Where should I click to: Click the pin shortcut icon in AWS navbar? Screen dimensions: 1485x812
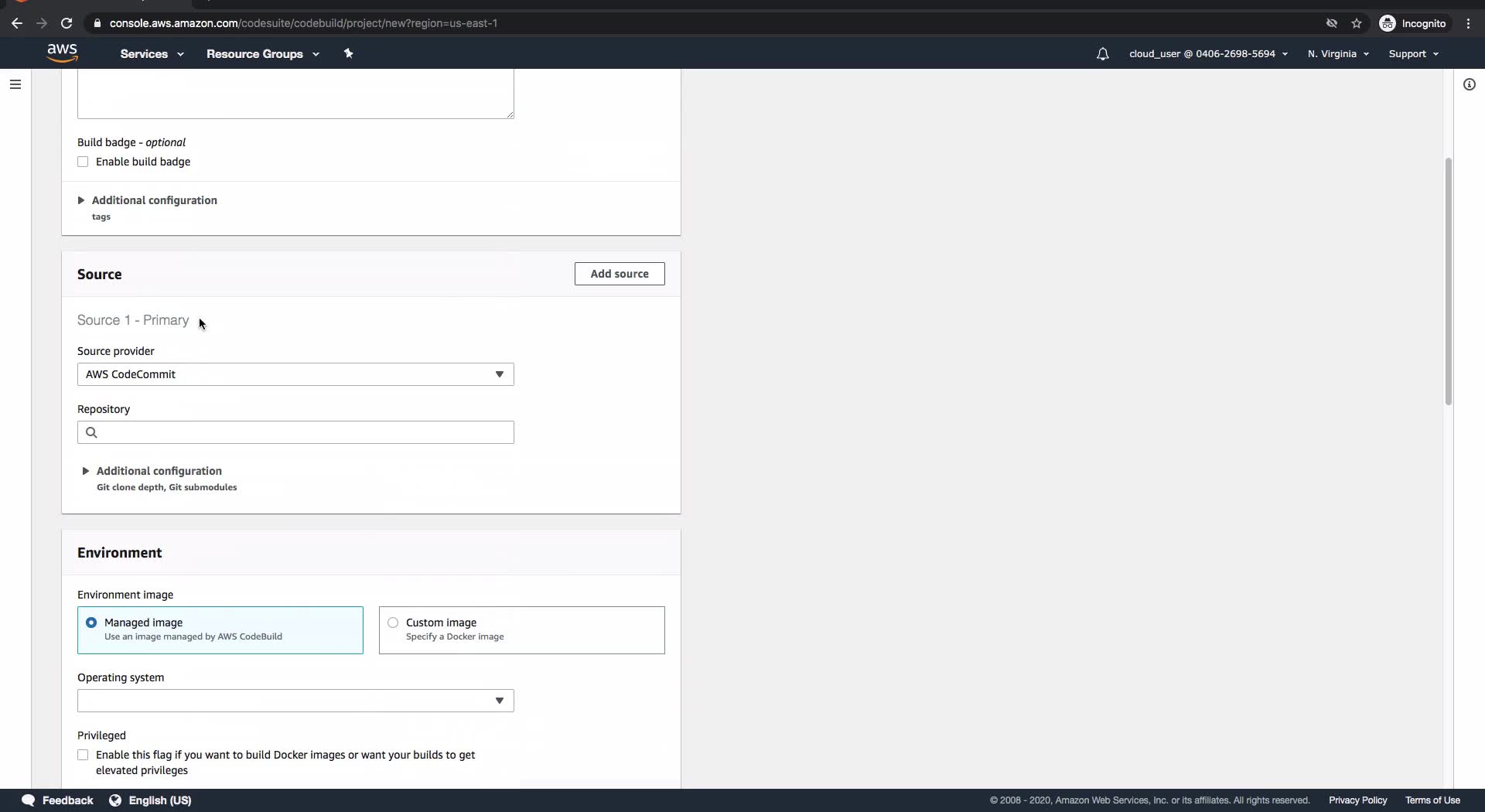[x=348, y=53]
